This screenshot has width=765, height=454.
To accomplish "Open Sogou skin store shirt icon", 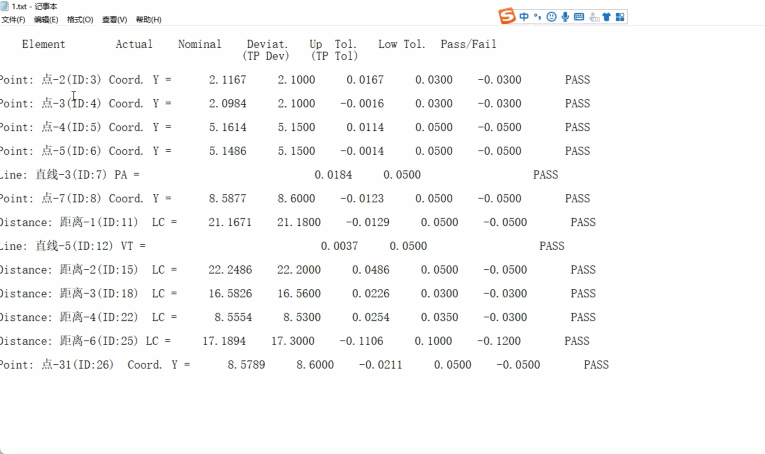I will tap(607, 16).
